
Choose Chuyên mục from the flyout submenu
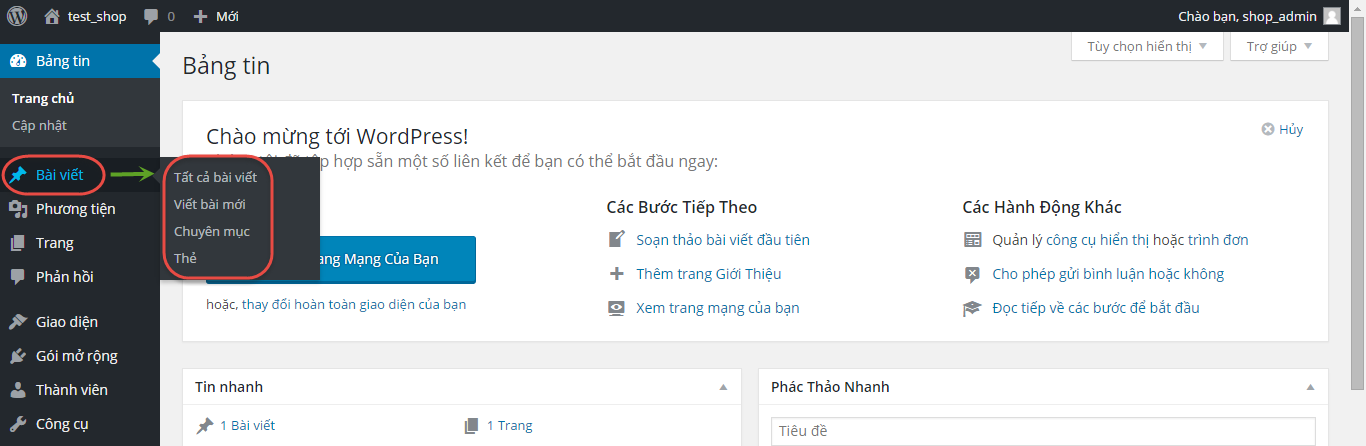click(x=211, y=231)
